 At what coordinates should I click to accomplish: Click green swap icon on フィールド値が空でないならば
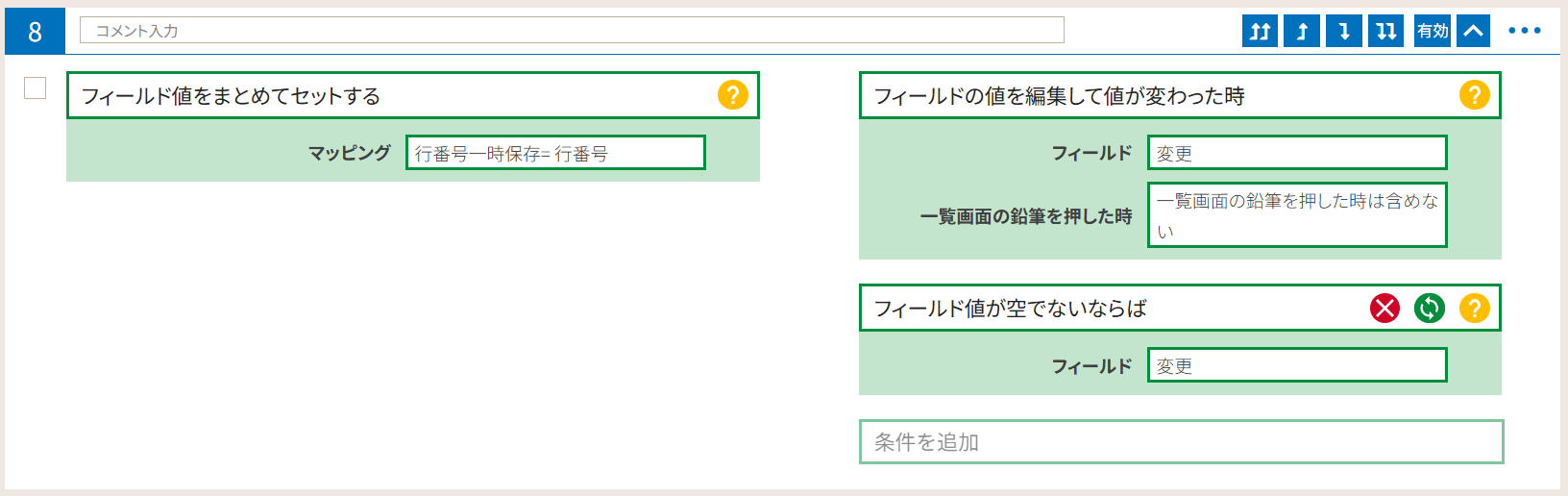pos(1430,308)
